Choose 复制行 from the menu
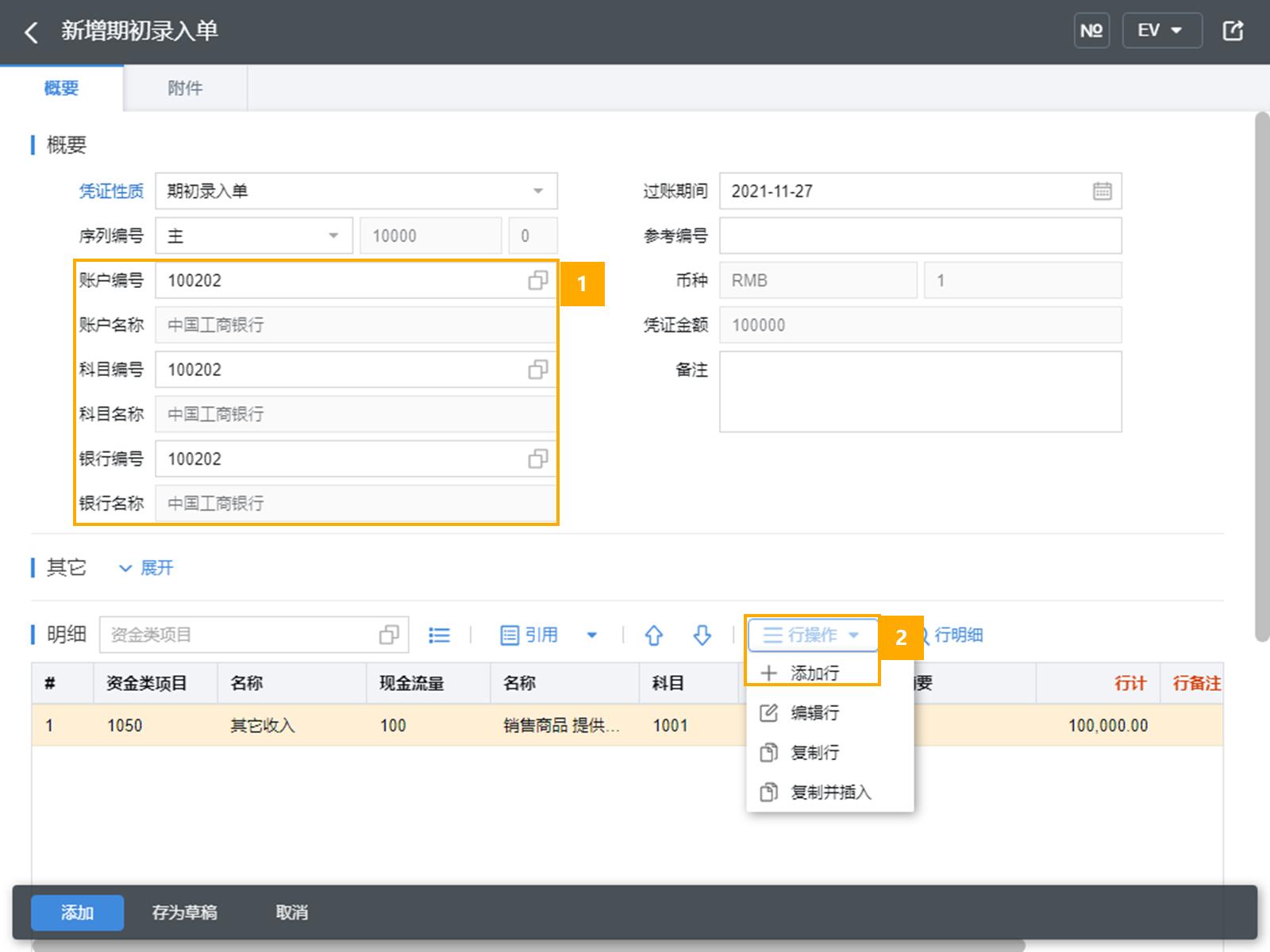The width and height of the screenshot is (1270, 952). point(830,752)
